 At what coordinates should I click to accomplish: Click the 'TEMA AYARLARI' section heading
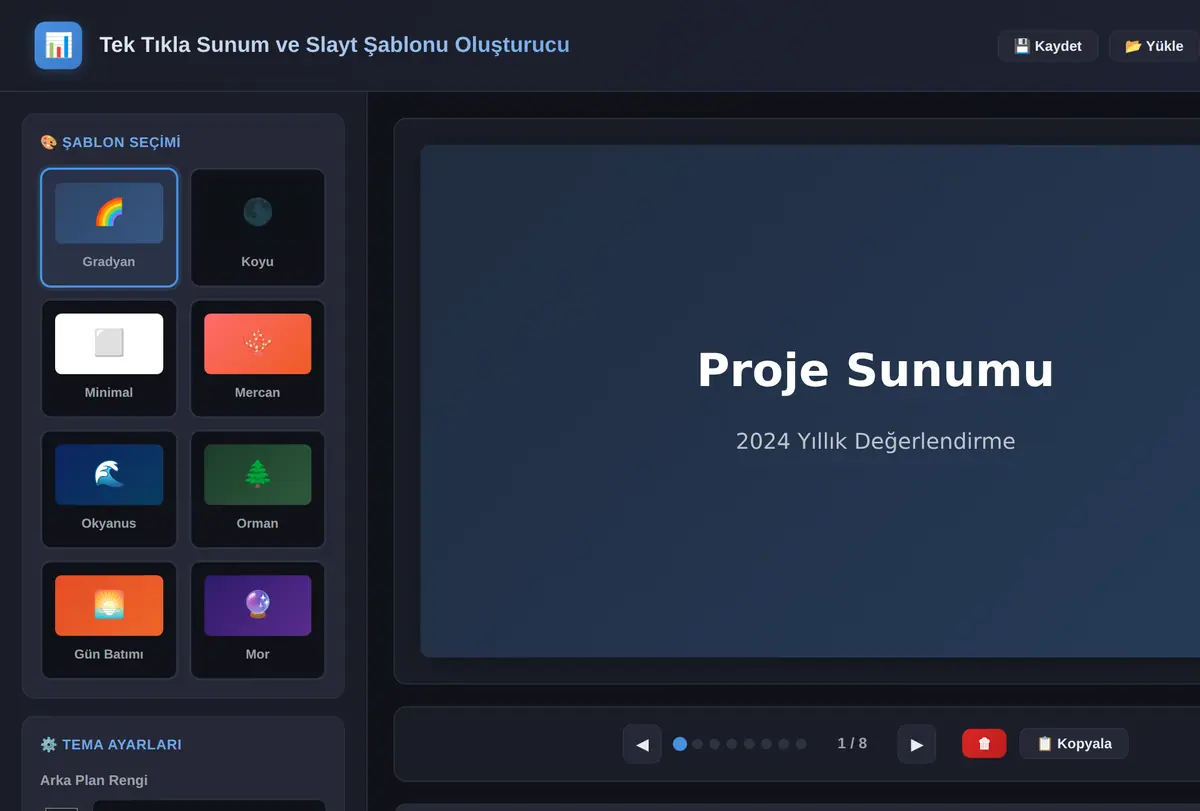coord(111,745)
